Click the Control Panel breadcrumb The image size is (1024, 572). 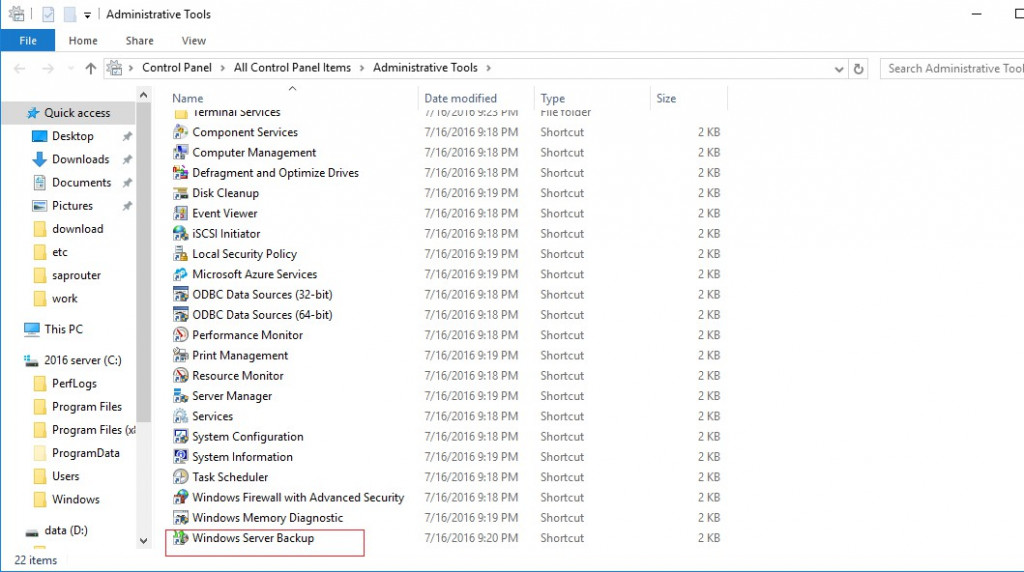click(177, 67)
